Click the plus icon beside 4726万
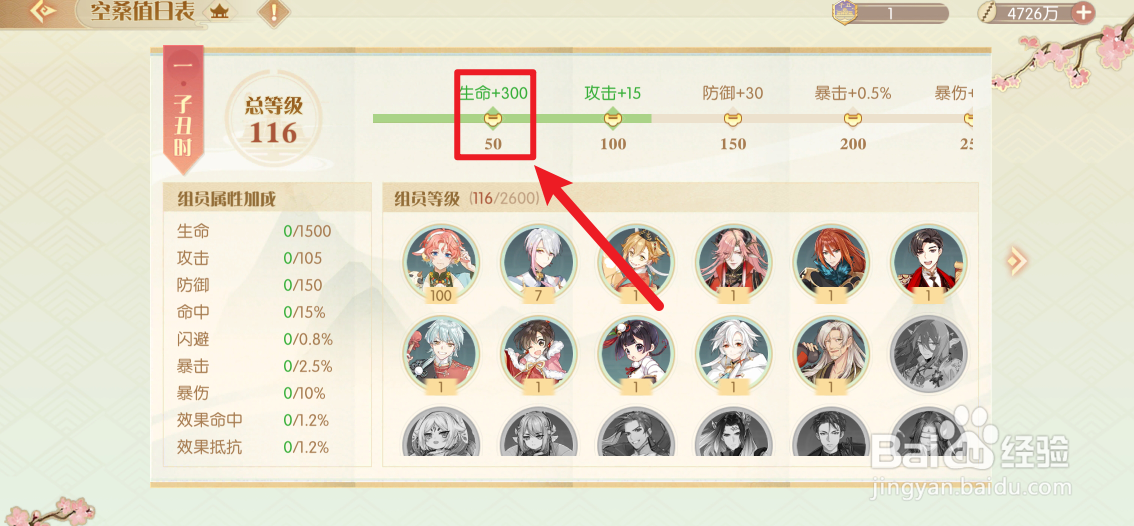This screenshot has height=526, width=1134. pyautogui.click(x=1083, y=12)
